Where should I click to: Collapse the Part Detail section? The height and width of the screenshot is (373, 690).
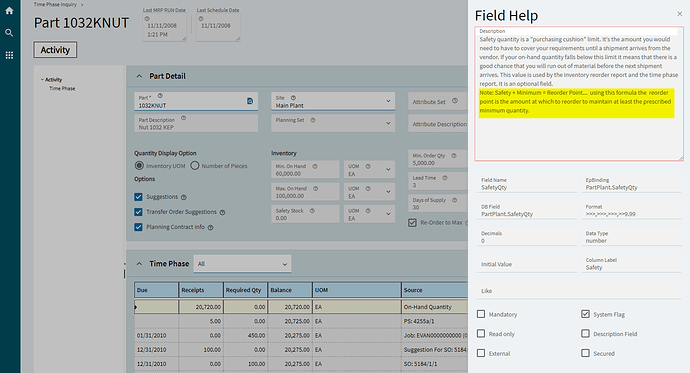point(139,76)
